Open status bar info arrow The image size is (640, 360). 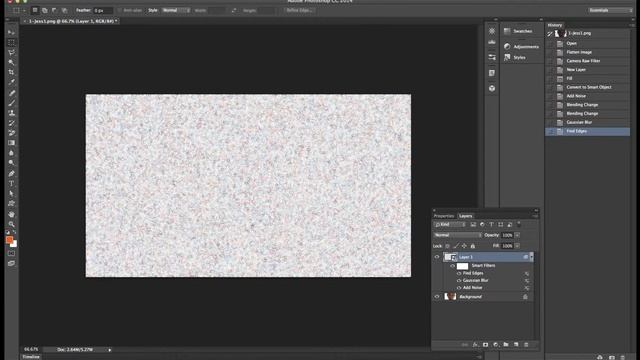pos(109,350)
